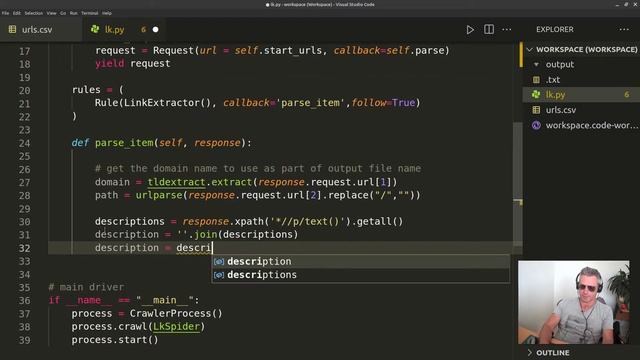
Task: Click lk.py Python icon in Explorer
Action: click(536, 95)
